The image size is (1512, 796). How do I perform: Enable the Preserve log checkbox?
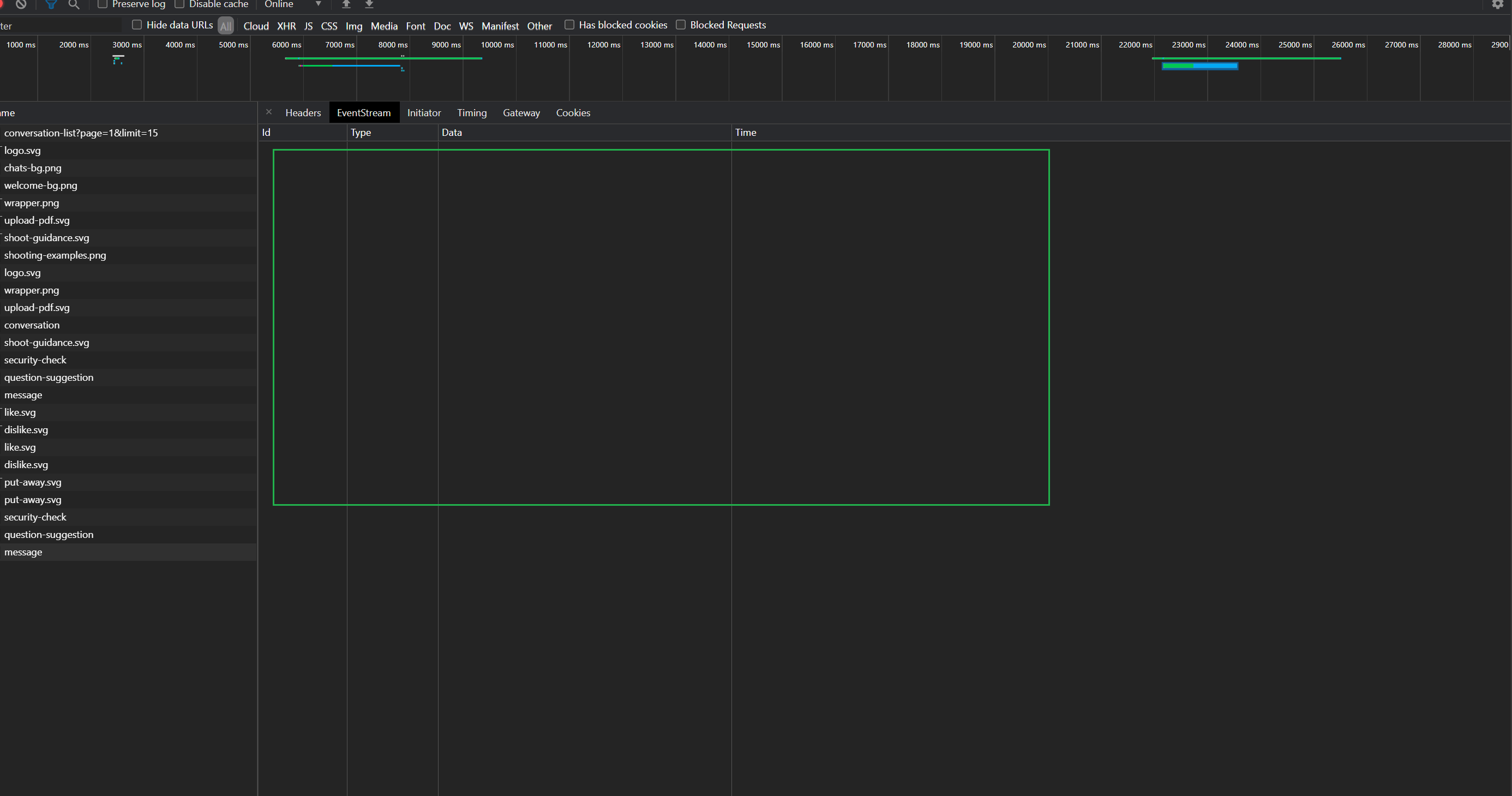click(103, 4)
